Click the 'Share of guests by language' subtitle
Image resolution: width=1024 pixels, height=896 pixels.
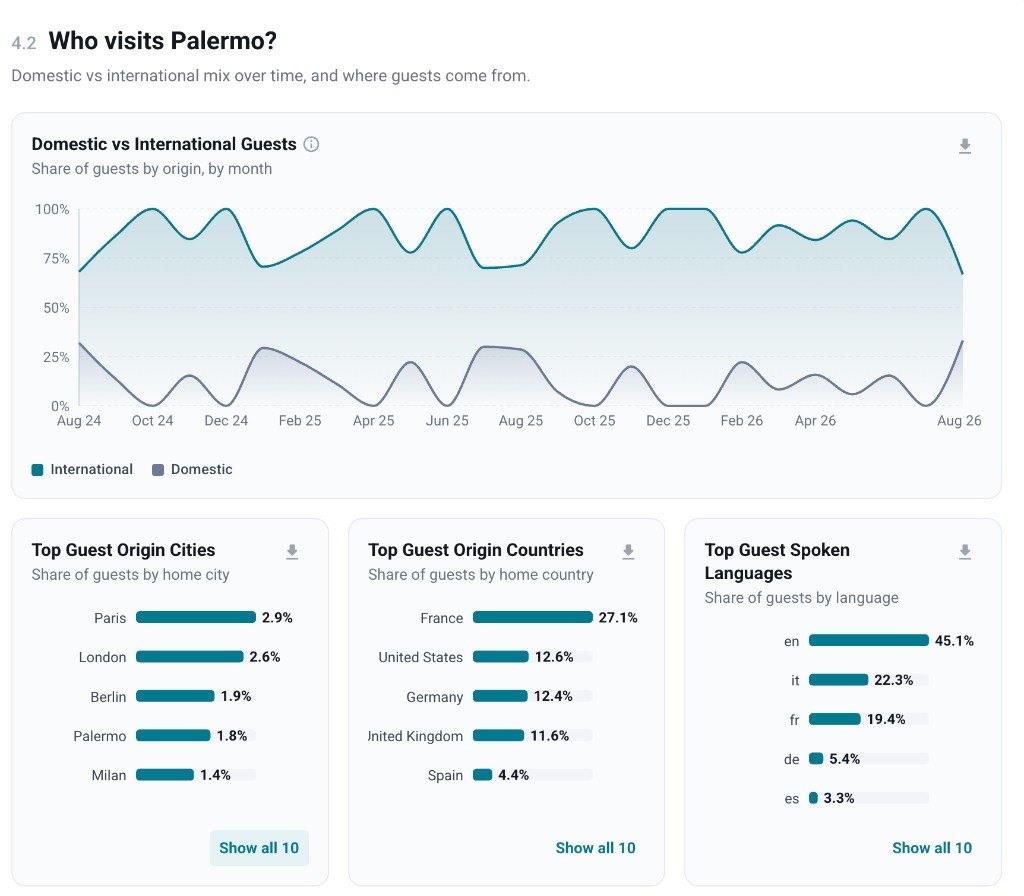[x=801, y=598]
